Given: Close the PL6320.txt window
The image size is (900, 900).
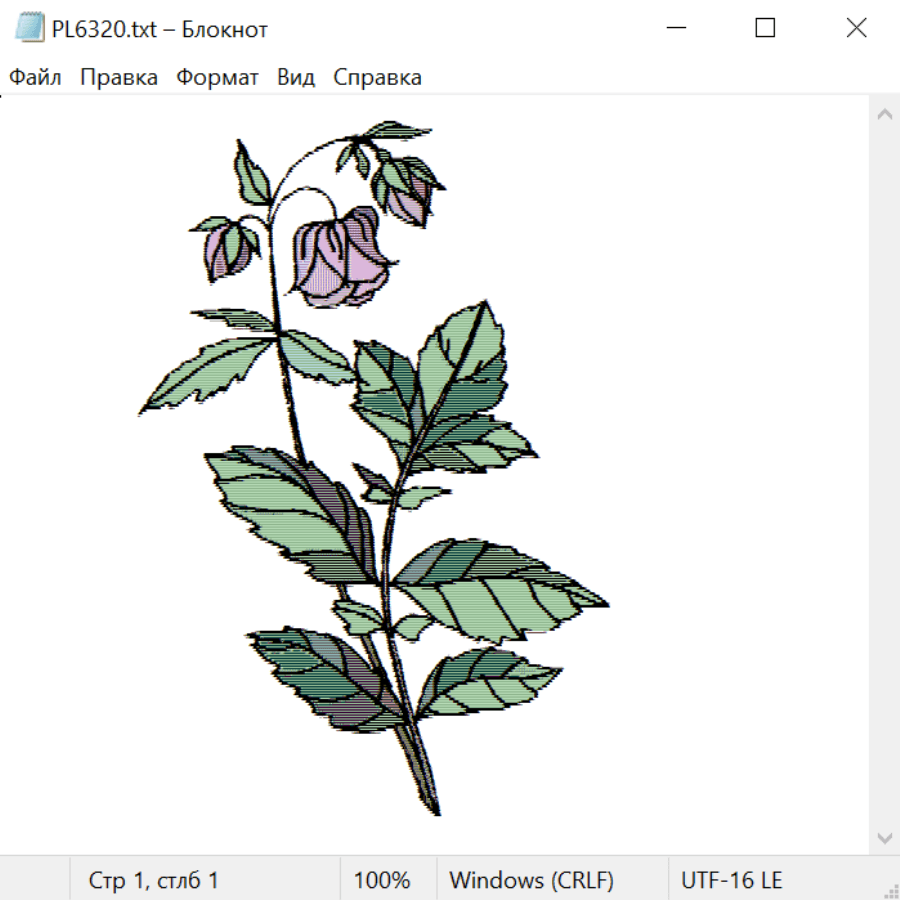Looking at the screenshot, I should point(856,28).
